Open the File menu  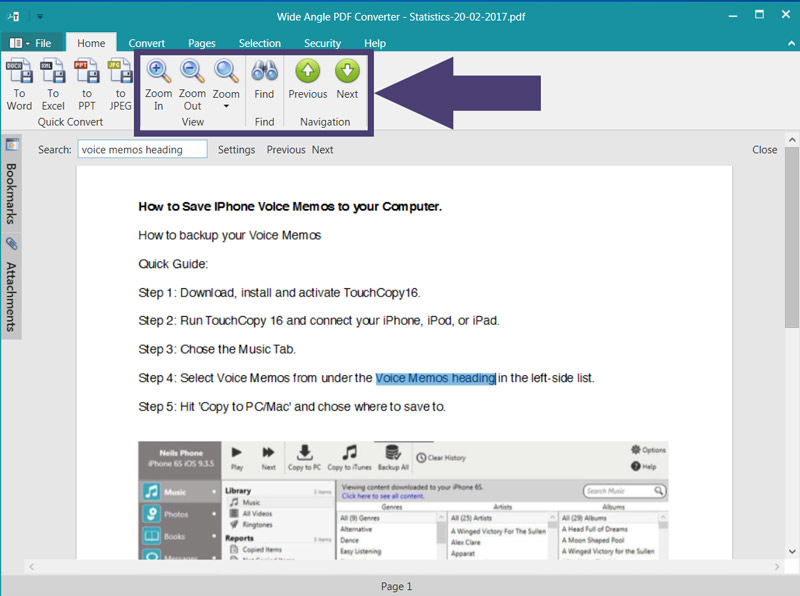(x=31, y=43)
